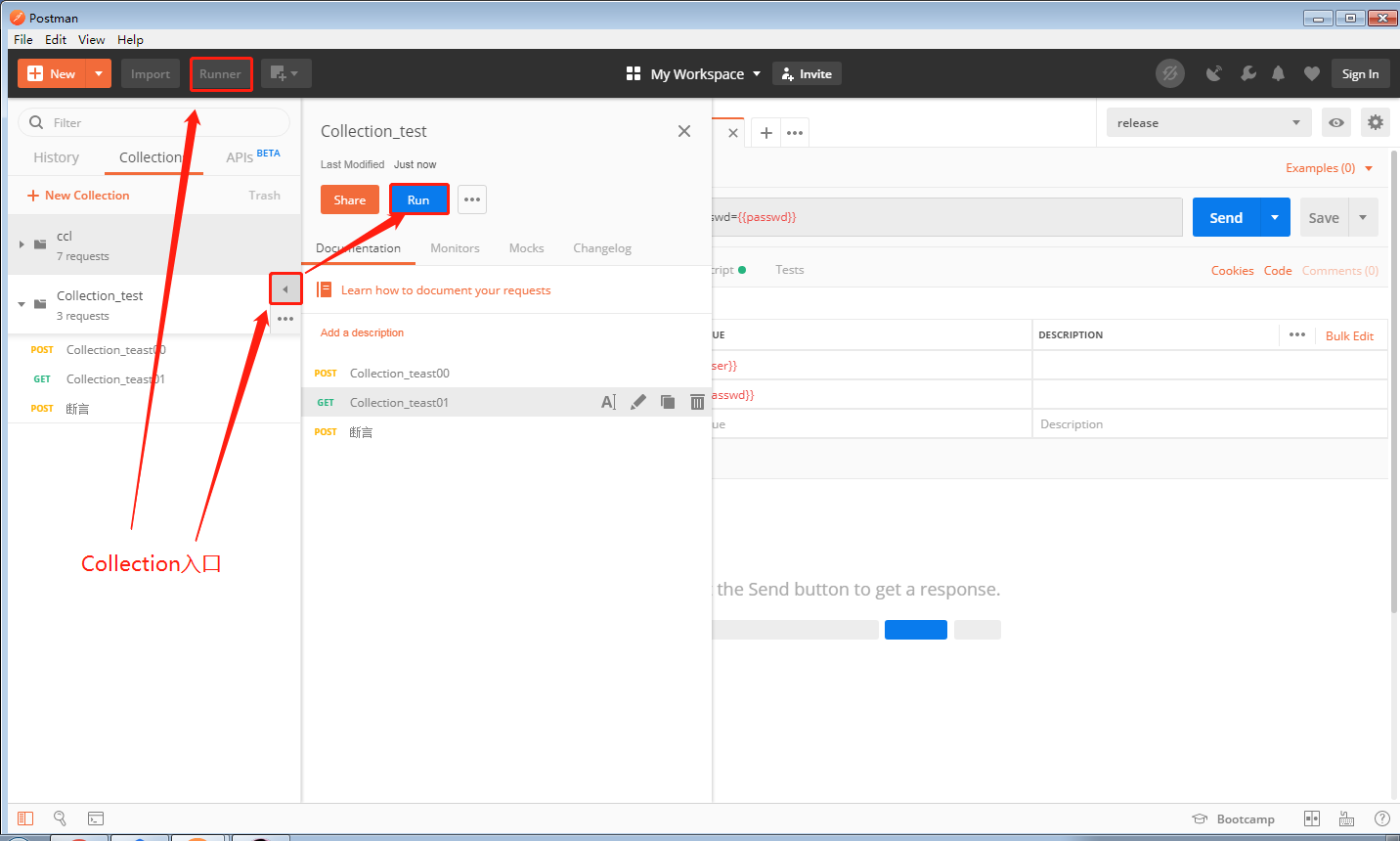Click the Import button
The width and height of the screenshot is (1400, 841).
tap(151, 73)
